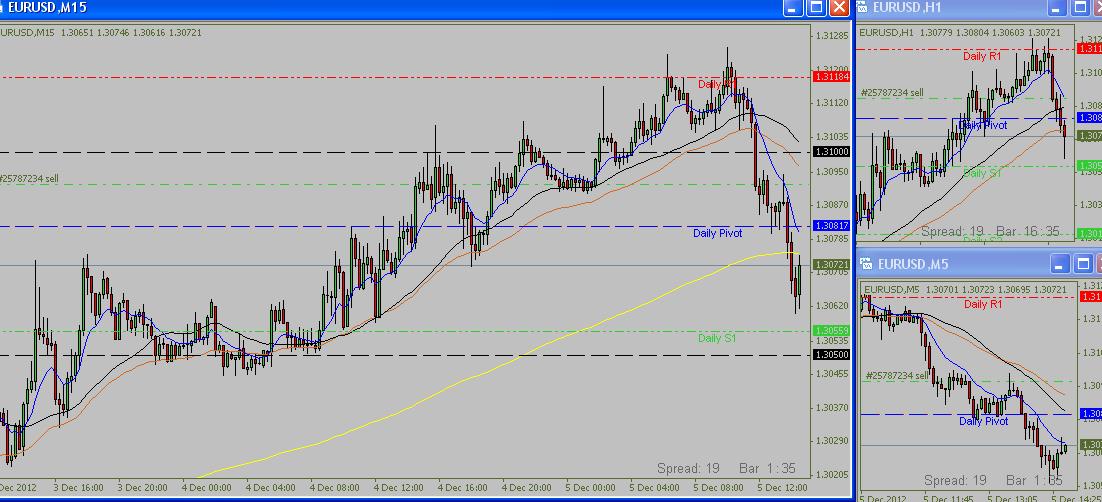This screenshot has width=1102, height=502.
Task: Select the #25787234 sell order in H1 chart
Action: (892, 92)
